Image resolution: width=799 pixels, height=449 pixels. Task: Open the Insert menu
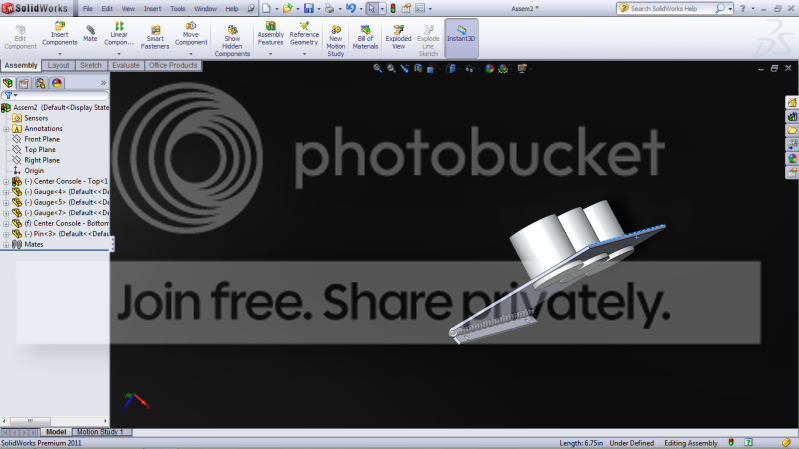[x=152, y=9]
